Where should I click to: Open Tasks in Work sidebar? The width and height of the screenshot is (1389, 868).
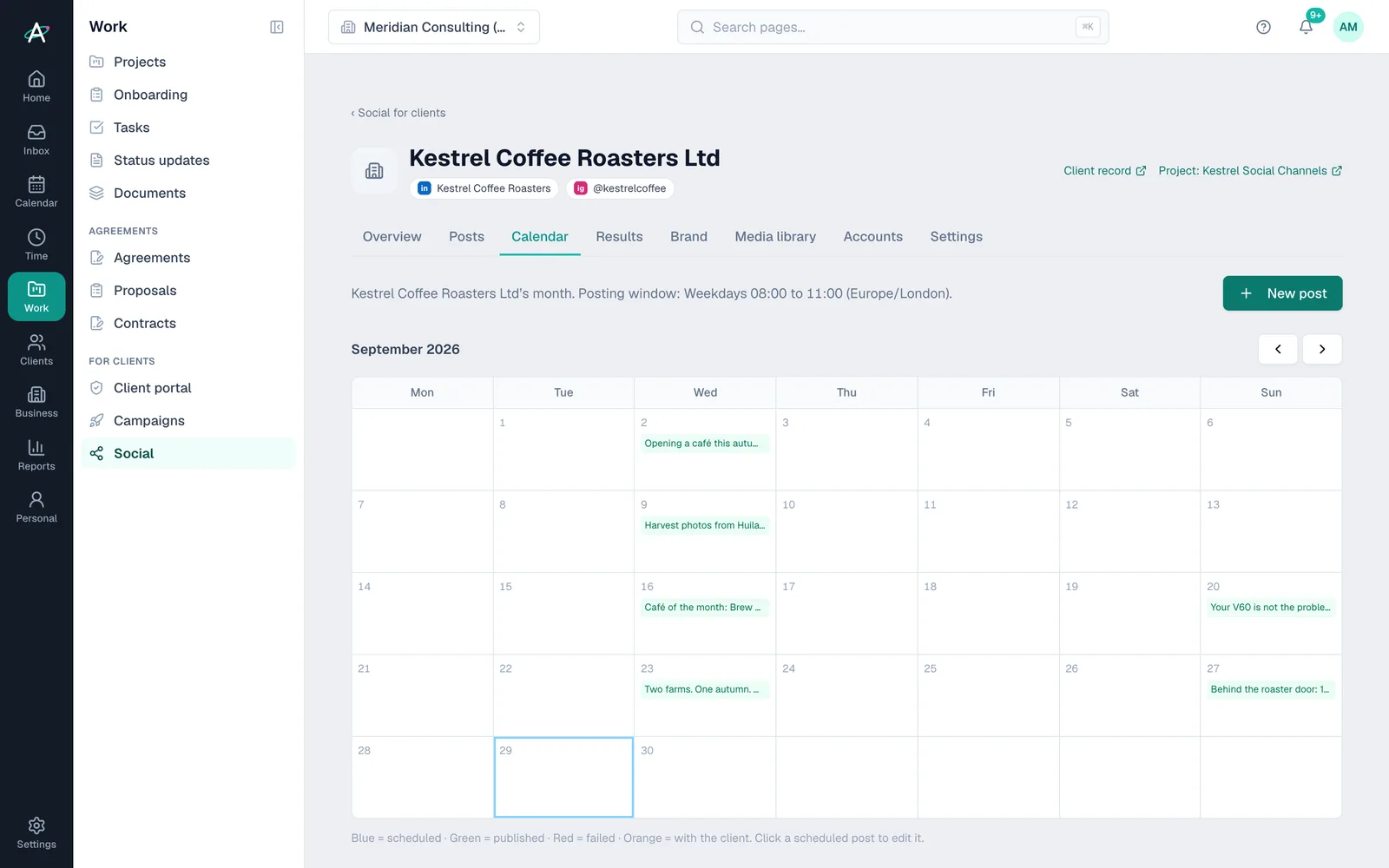coord(188,128)
